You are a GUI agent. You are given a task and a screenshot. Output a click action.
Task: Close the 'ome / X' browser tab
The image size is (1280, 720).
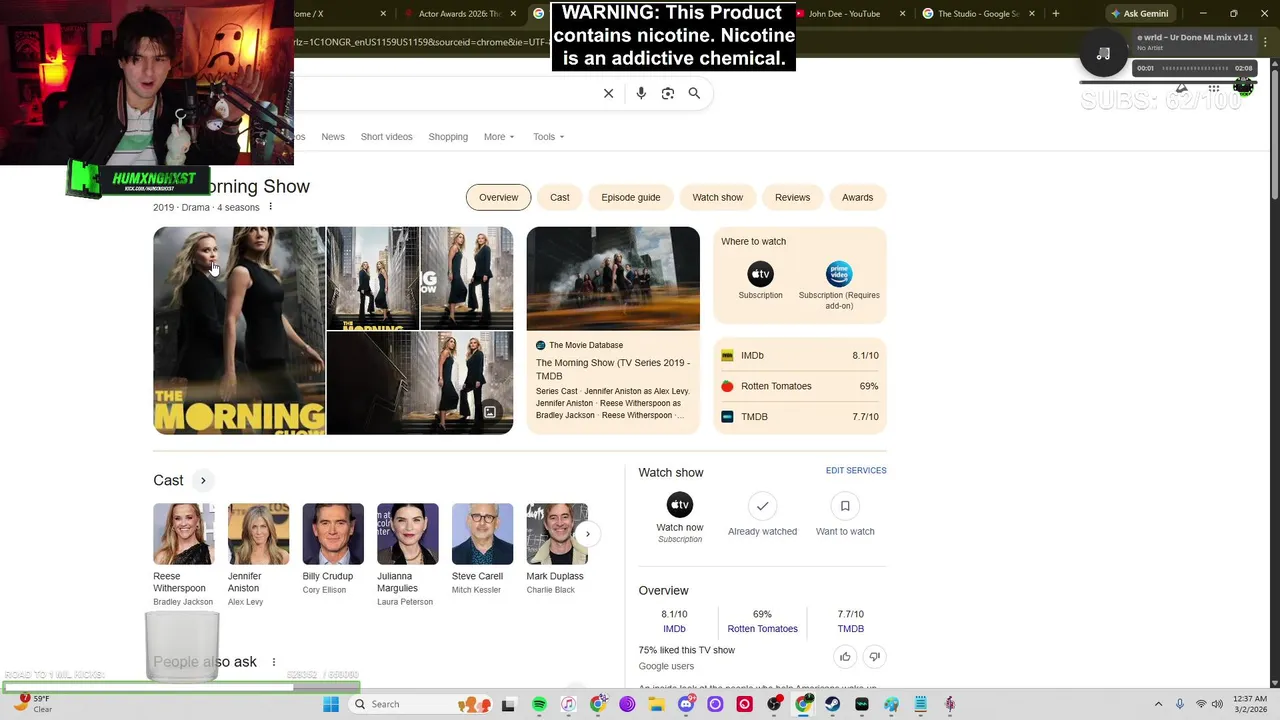pyautogui.click(x=384, y=14)
